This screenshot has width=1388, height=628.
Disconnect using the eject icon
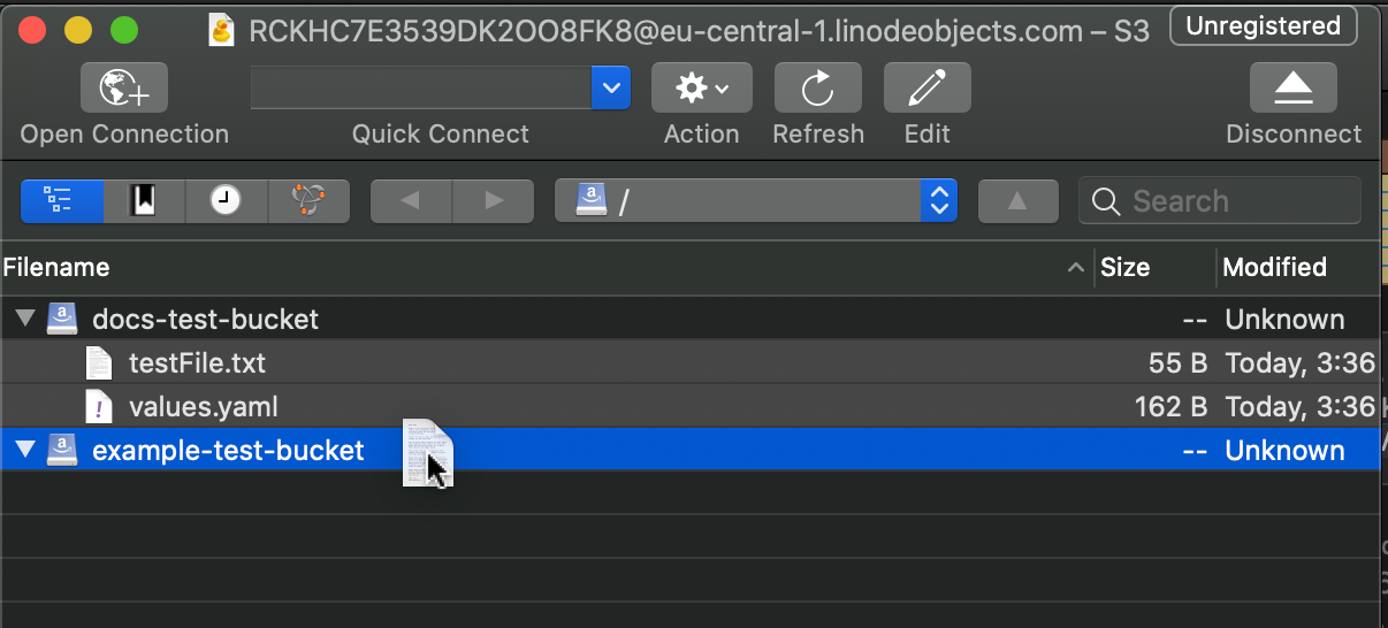click(x=1293, y=87)
